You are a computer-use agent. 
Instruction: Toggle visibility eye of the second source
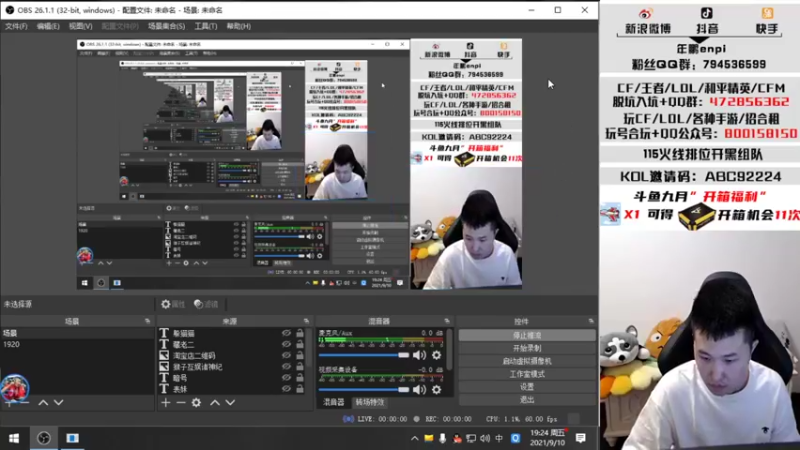point(286,344)
